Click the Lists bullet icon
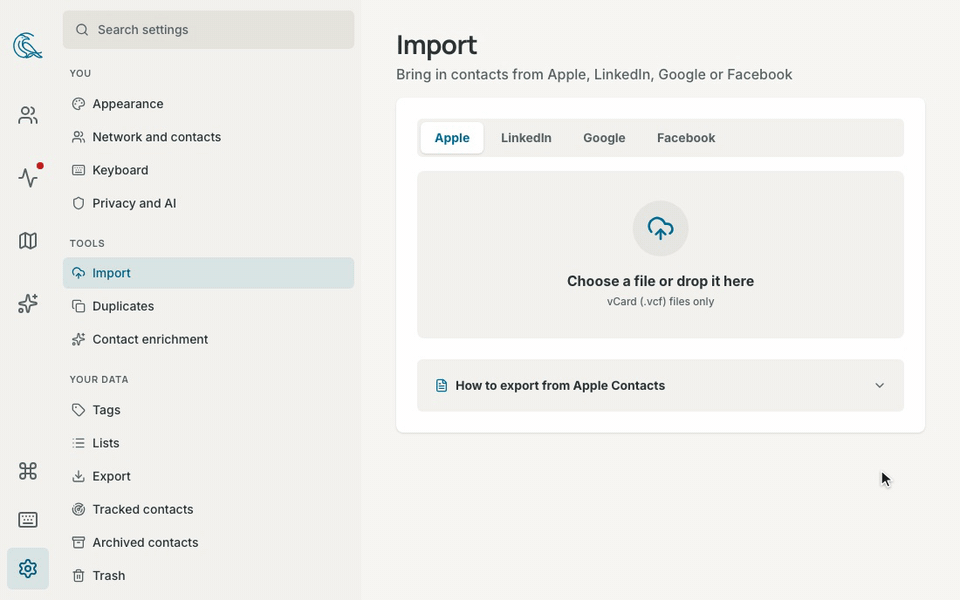This screenshot has width=960, height=600. coord(78,443)
